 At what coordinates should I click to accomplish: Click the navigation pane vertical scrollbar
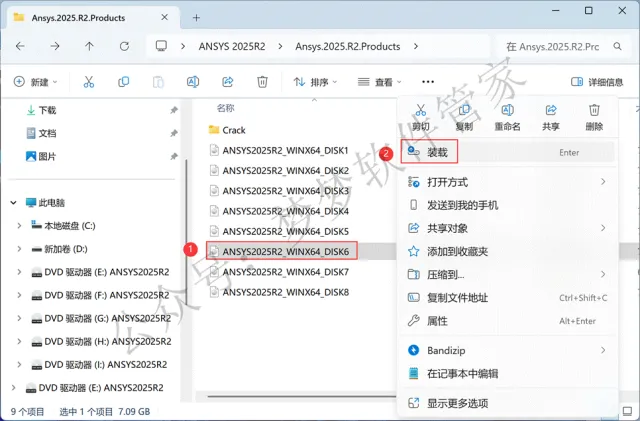point(186,233)
